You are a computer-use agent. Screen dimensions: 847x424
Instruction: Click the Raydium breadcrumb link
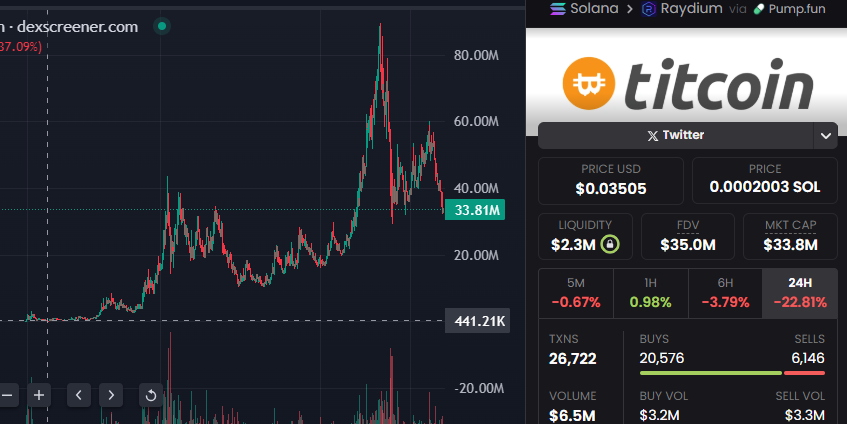[691, 9]
